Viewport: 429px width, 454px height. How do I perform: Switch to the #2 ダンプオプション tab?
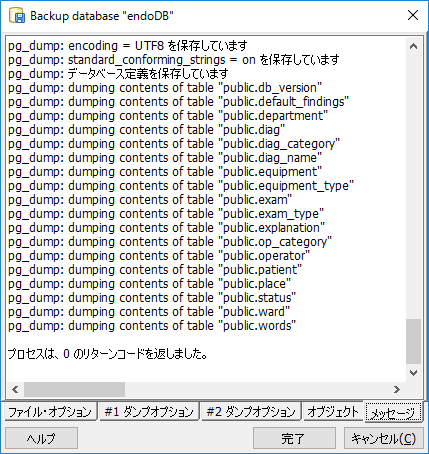point(251,412)
